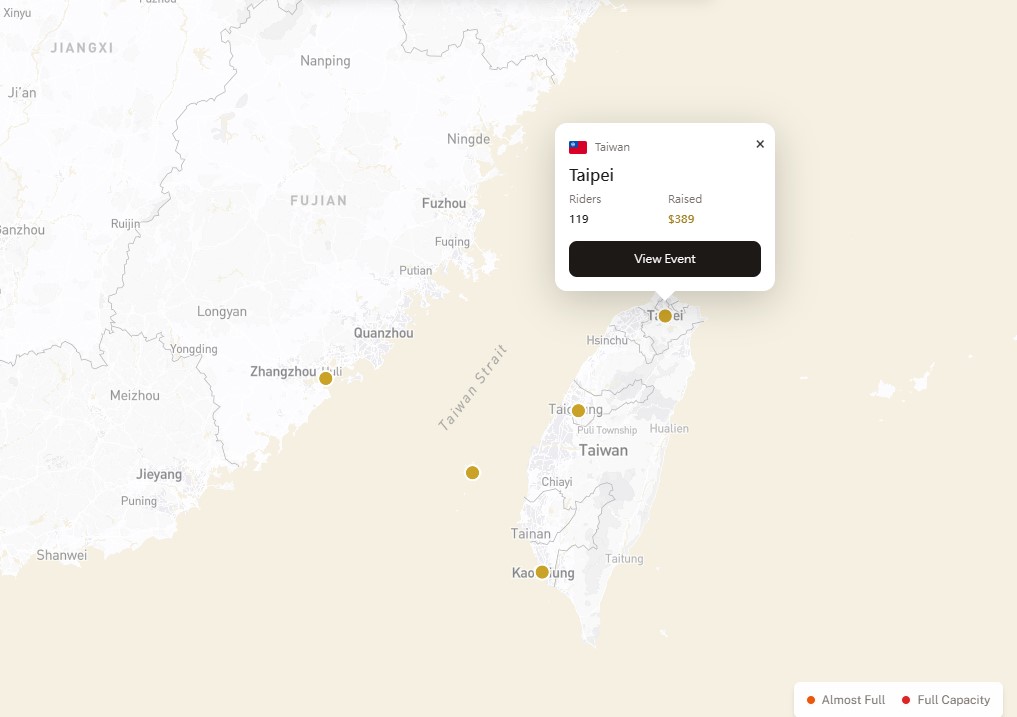
Task: Click the Taipei heading in the popup
Action: click(x=591, y=175)
